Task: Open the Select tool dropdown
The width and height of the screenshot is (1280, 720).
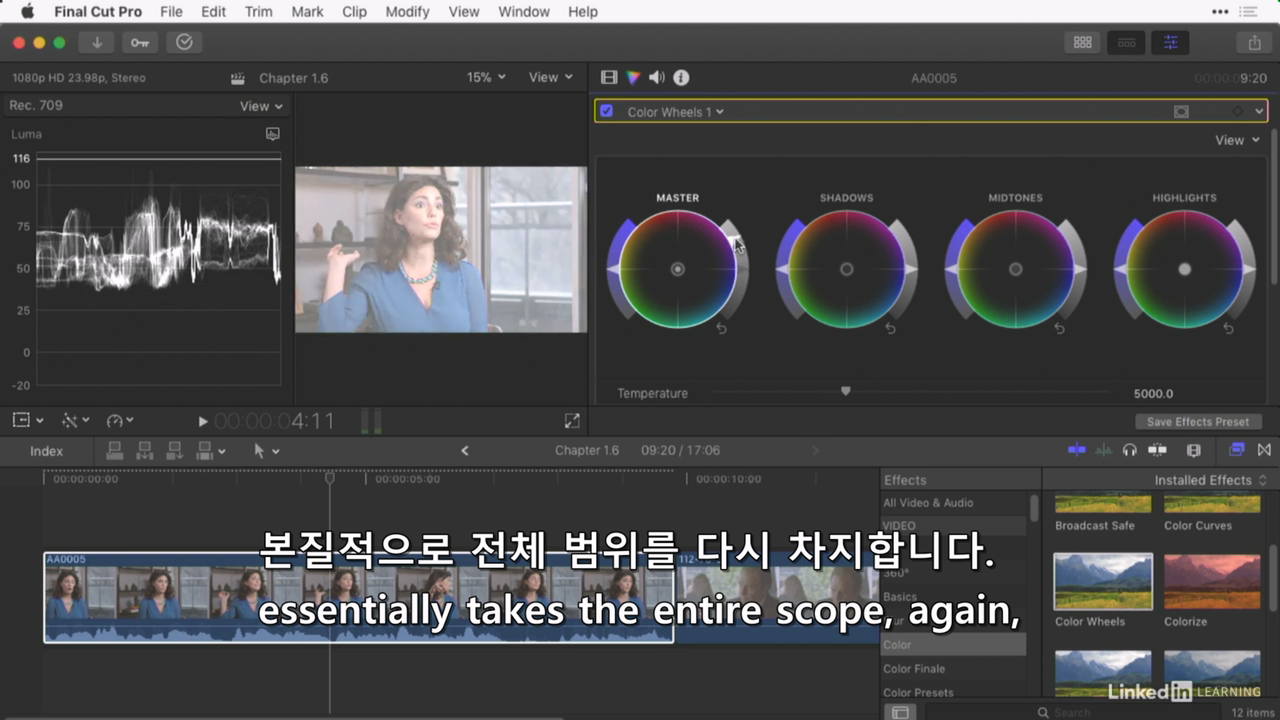Action: (266, 451)
